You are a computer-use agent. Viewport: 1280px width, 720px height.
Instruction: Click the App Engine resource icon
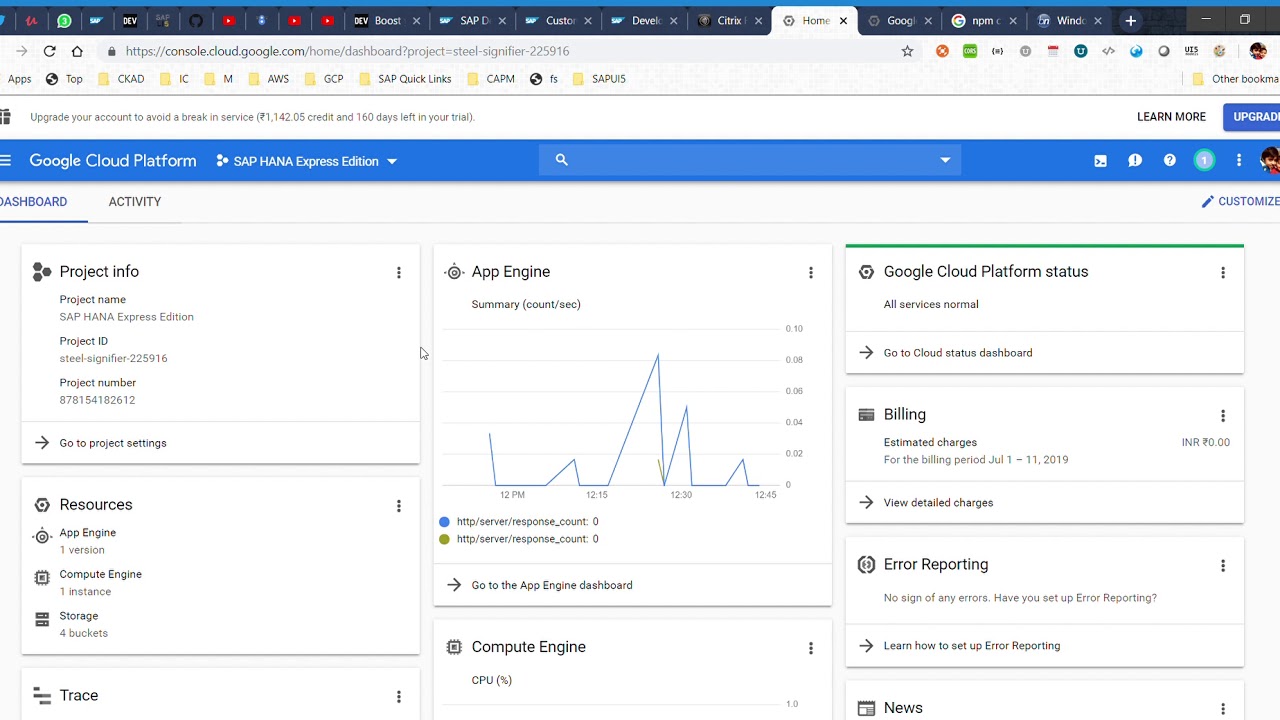point(42,537)
